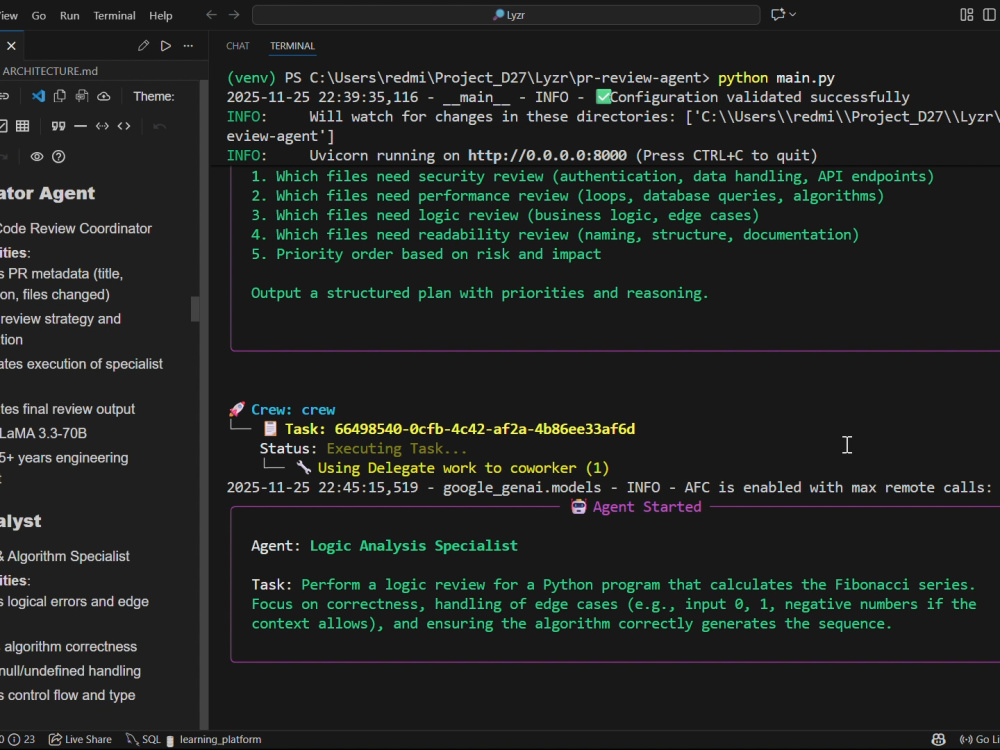Open help via the question mark icon
1000x750 pixels.
click(x=59, y=157)
